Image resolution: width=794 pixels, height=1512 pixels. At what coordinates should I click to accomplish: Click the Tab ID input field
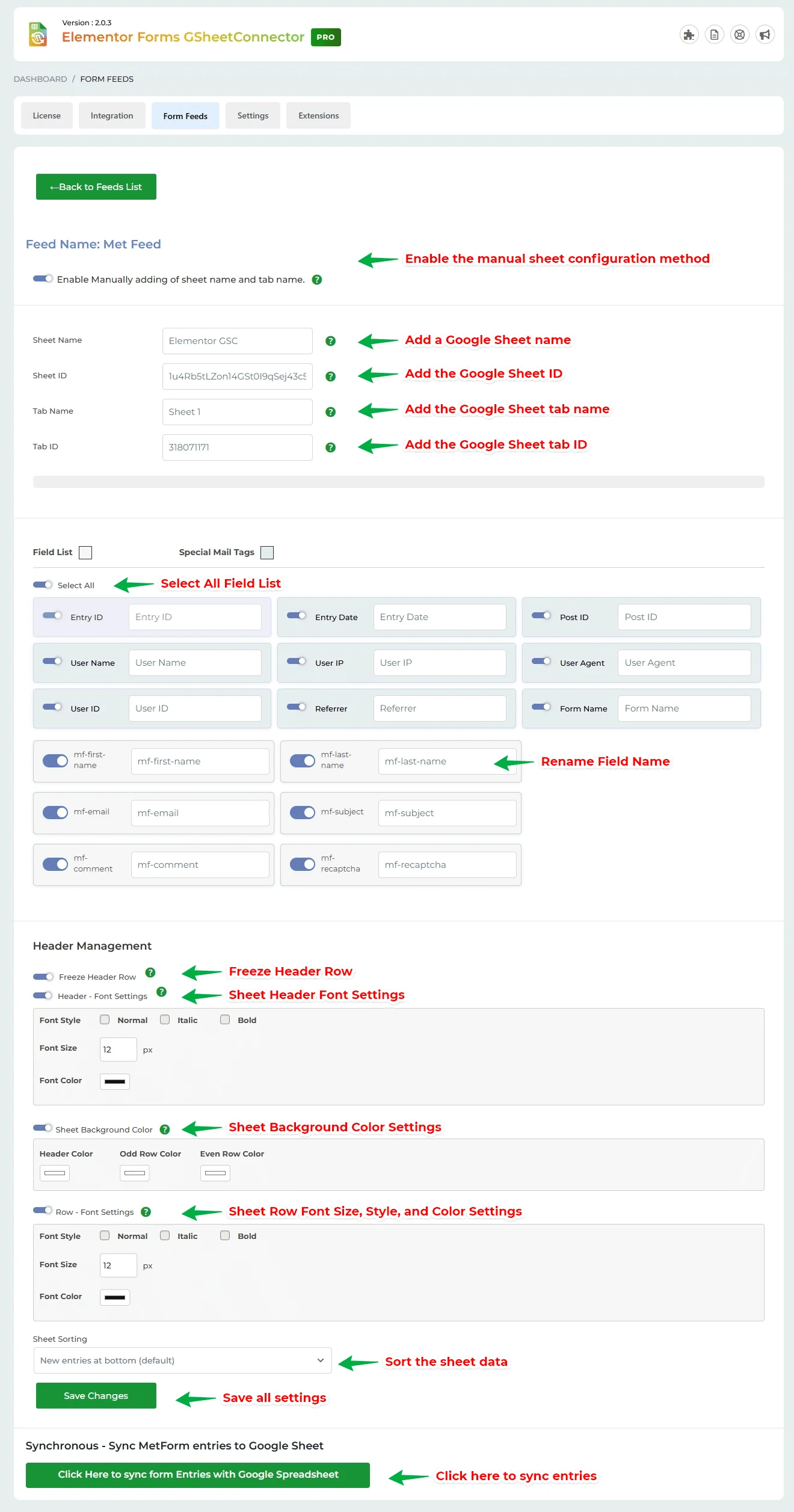[238, 447]
